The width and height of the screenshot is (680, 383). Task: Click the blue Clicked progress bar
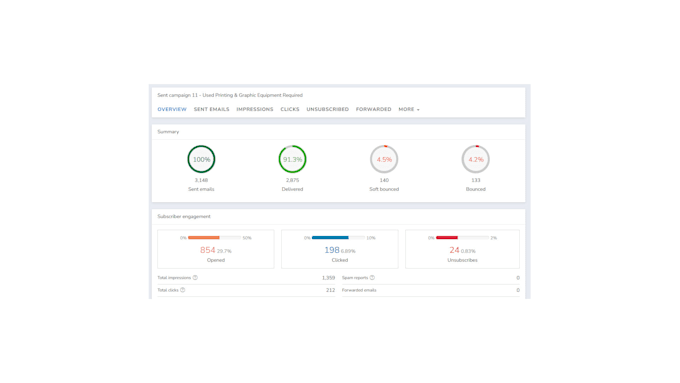click(338, 238)
